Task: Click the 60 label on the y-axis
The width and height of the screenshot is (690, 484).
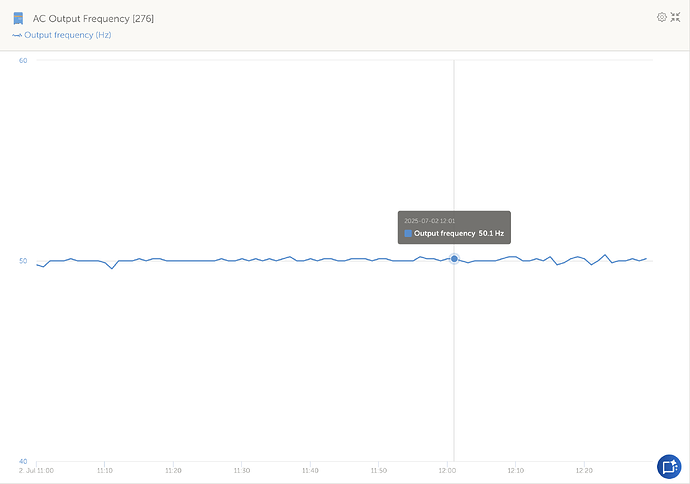Action: coord(23,60)
